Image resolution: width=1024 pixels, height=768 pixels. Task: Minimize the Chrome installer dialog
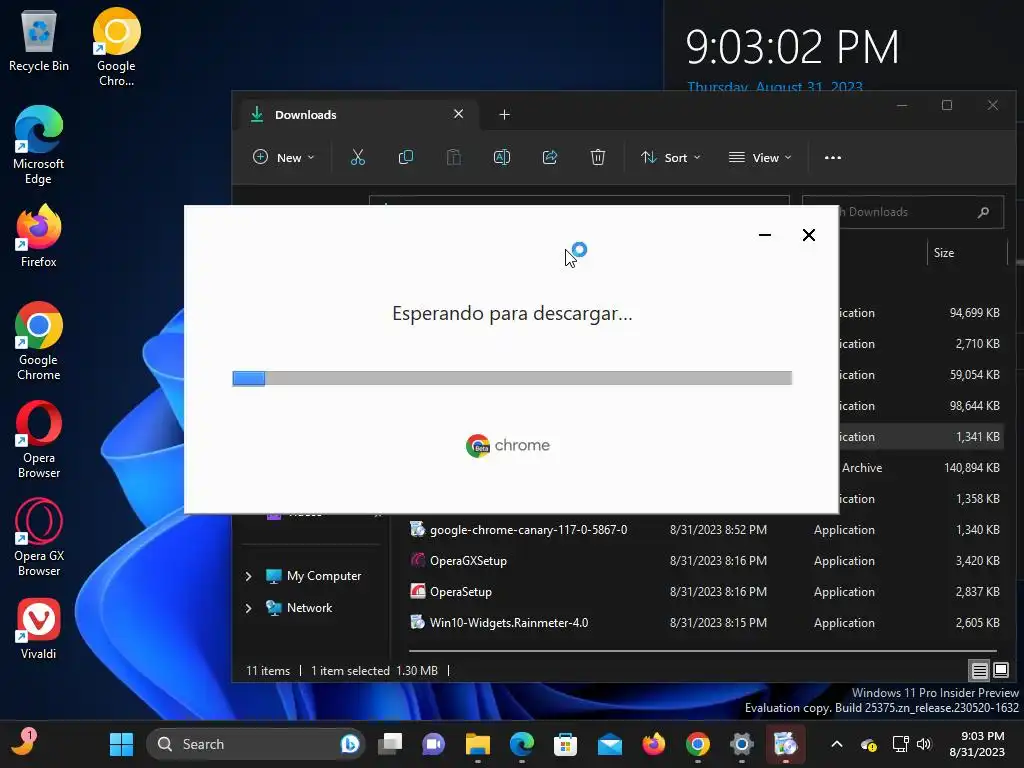[x=765, y=235]
